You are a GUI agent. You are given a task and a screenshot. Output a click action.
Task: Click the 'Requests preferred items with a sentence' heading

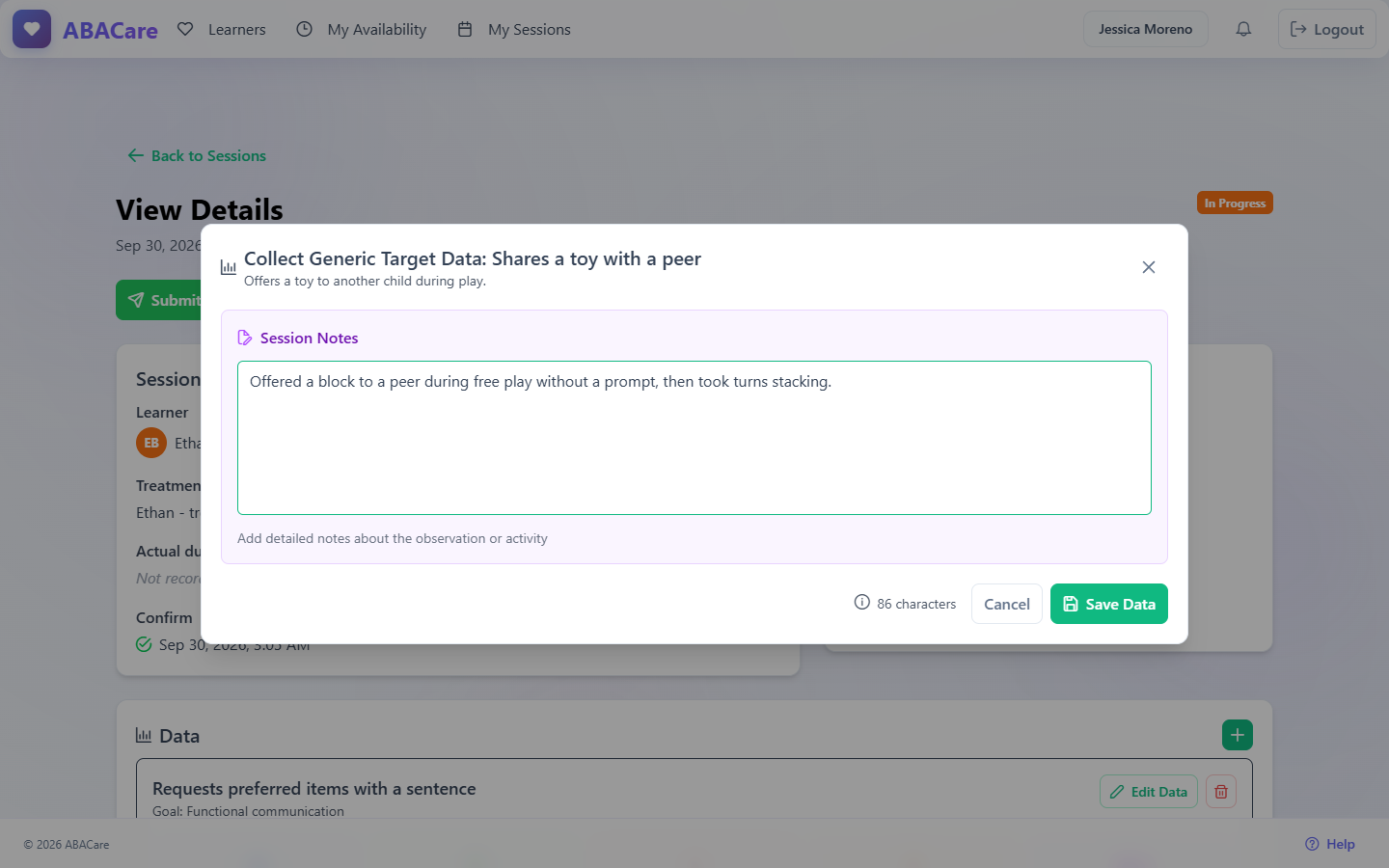314,788
